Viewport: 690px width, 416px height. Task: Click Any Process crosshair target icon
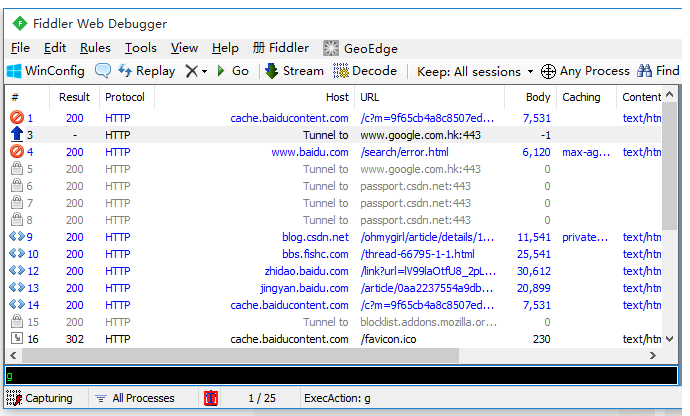pyautogui.click(x=548, y=71)
